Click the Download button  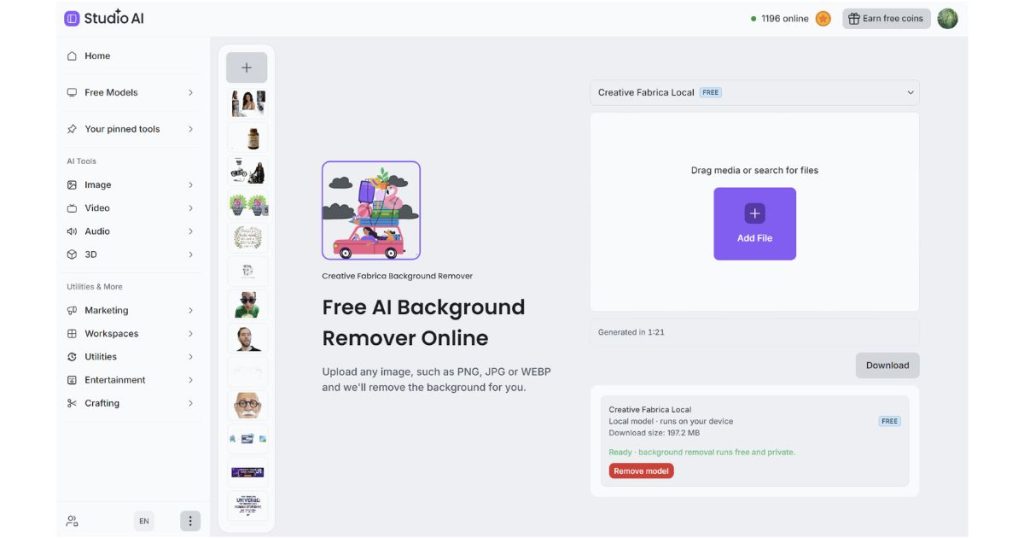tap(887, 366)
